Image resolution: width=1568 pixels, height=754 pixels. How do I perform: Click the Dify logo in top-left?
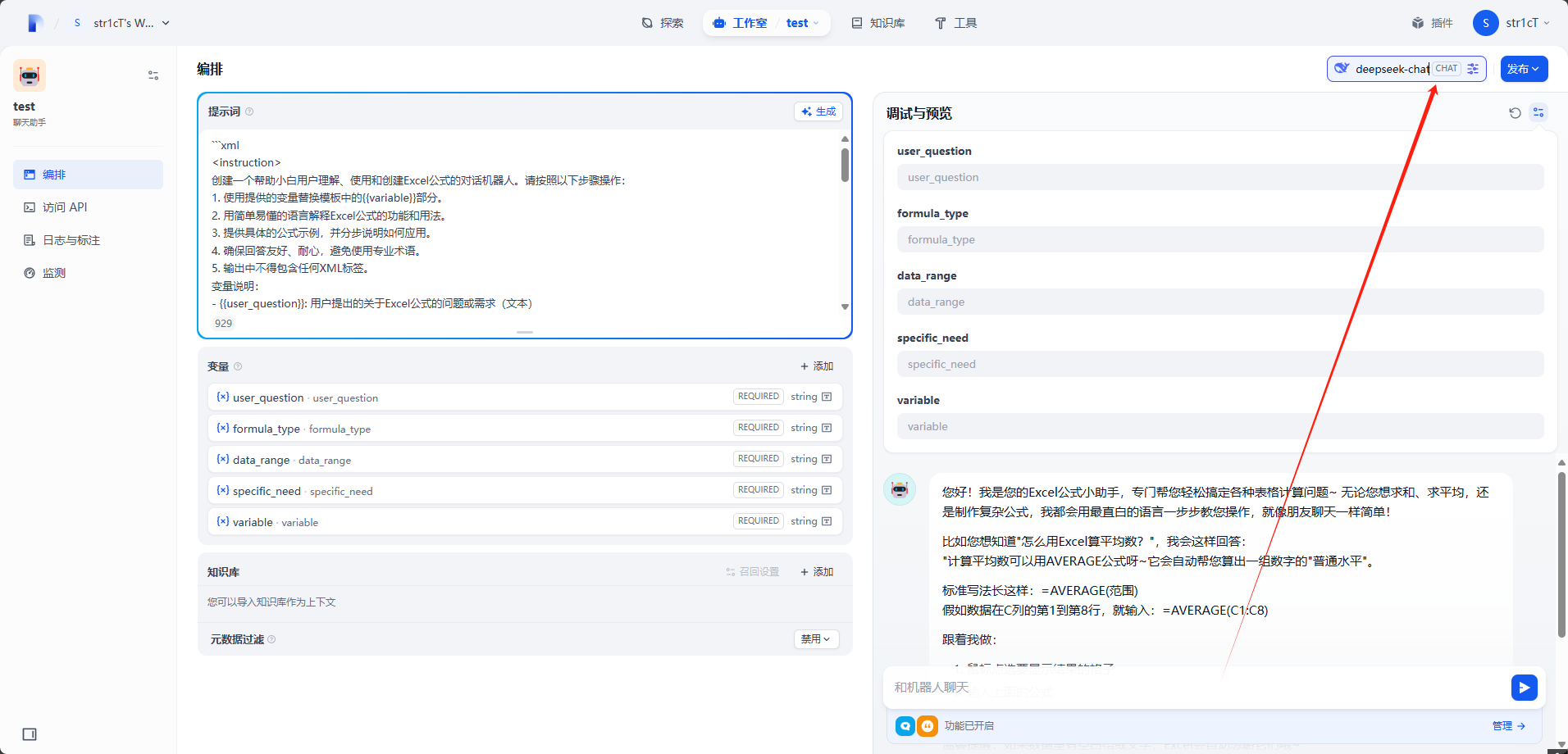[x=34, y=23]
